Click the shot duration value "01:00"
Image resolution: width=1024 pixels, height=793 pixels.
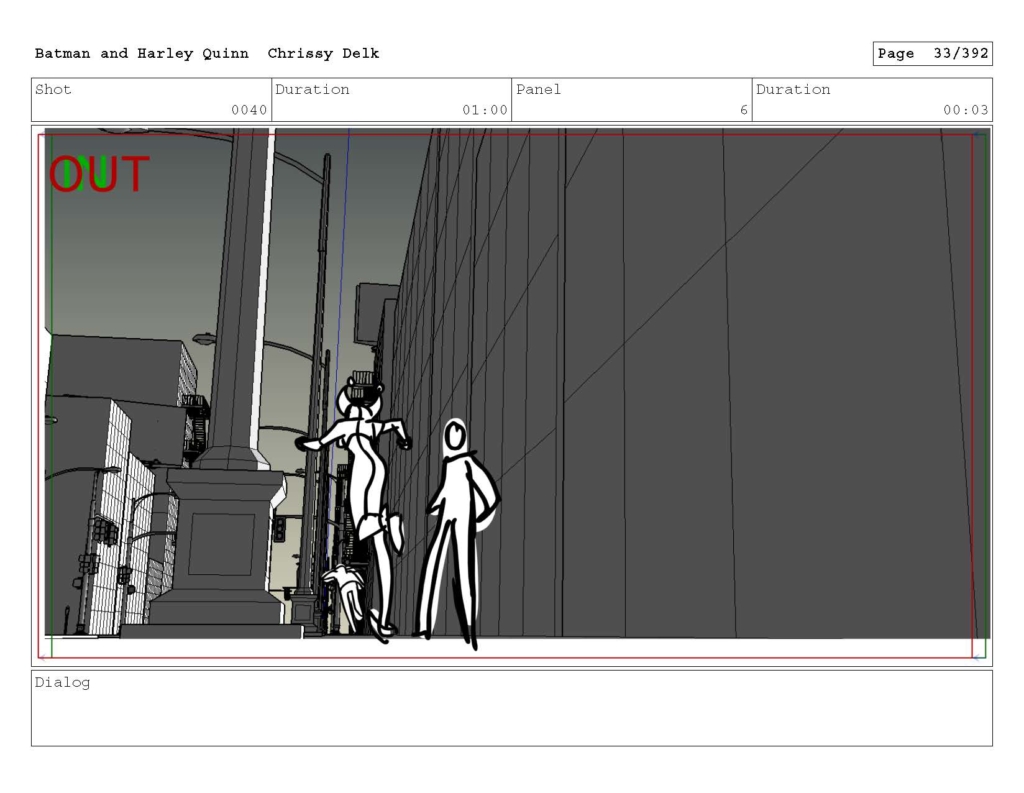[x=485, y=110]
